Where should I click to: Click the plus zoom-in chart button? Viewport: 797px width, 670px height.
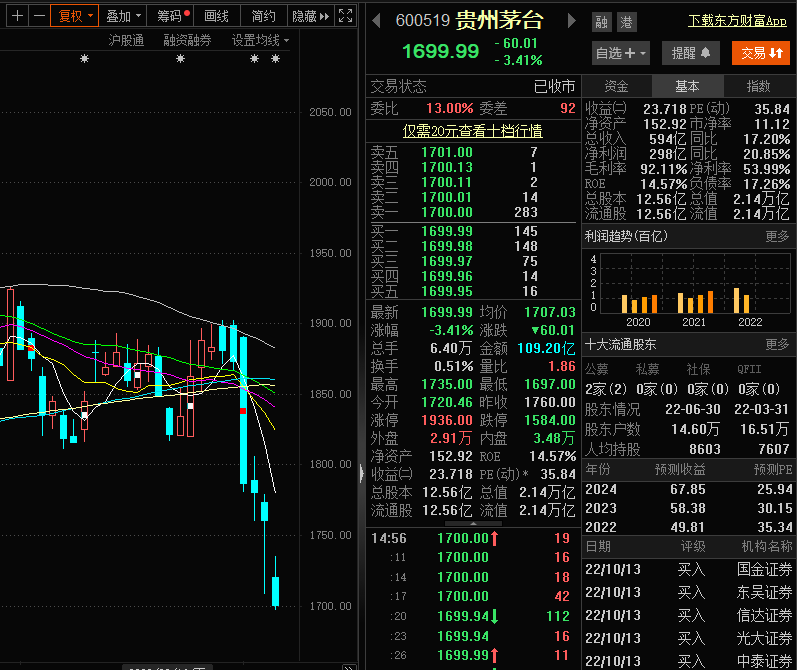pyautogui.click(x=17, y=16)
